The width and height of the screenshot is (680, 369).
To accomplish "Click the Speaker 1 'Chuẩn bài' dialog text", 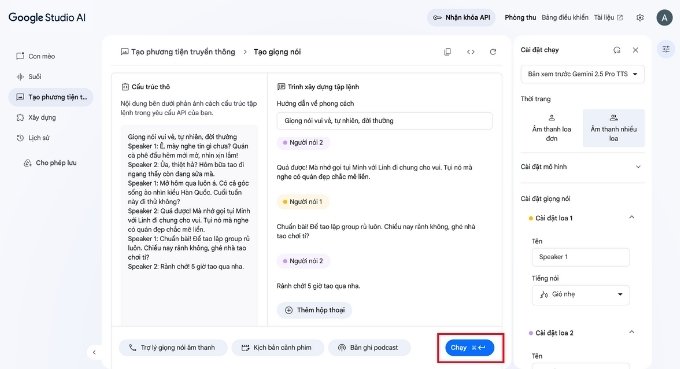I will (x=376, y=231).
